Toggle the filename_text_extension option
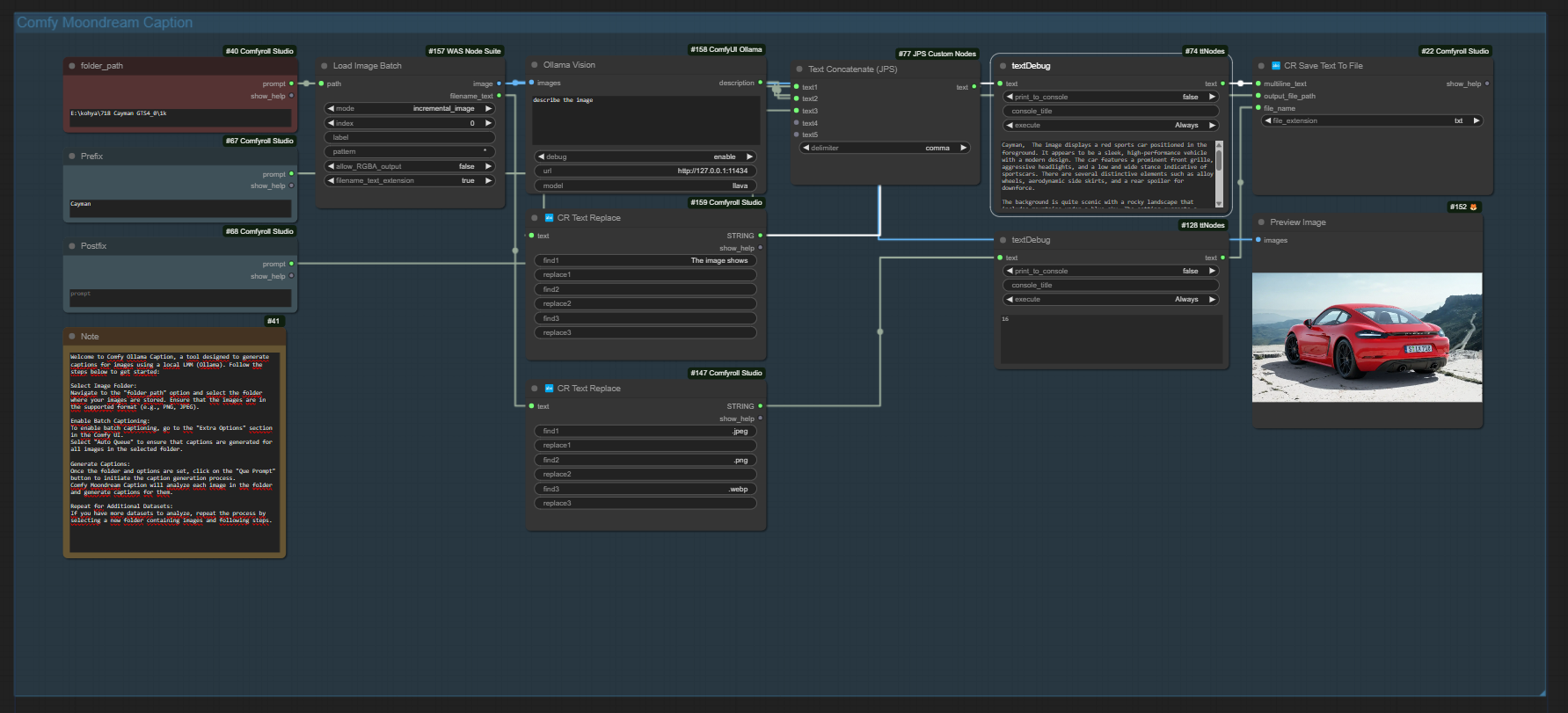Image resolution: width=1568 pixels, height=713 pixels. 410,180
